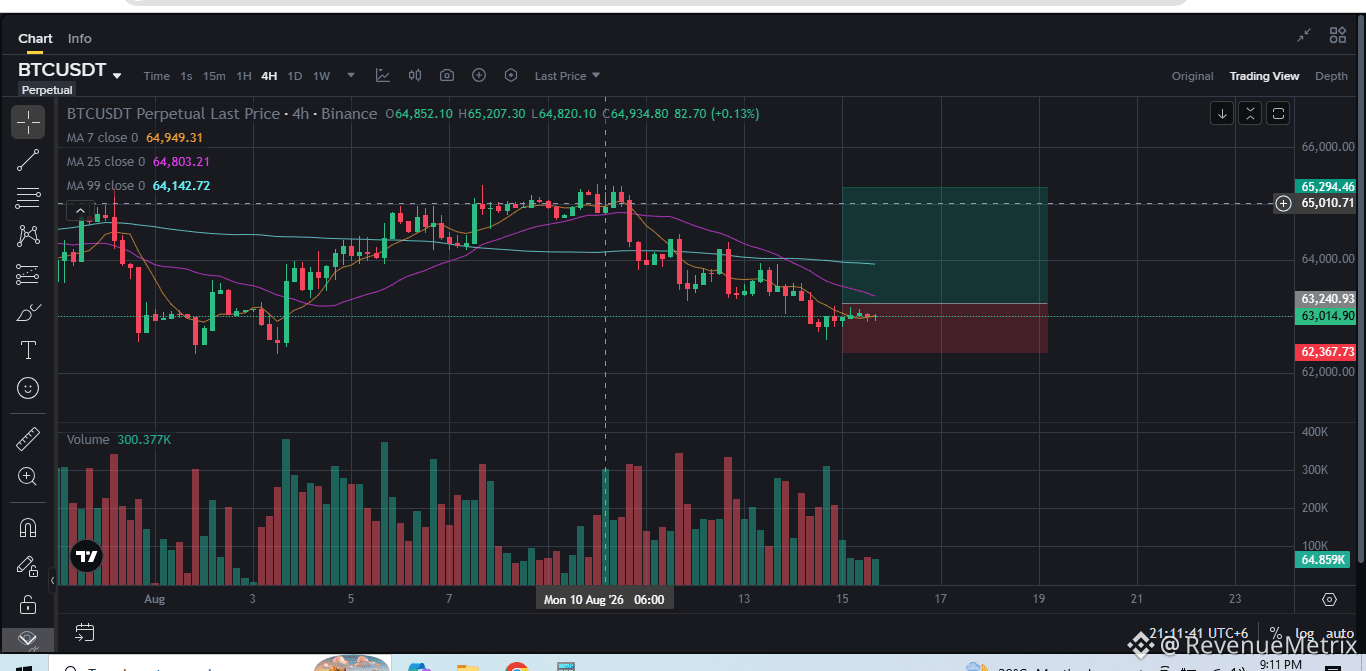Screen dimensions: 1366x671
Task: Click the maximize pane crossed arrows button
Action: coord(1250,113)
